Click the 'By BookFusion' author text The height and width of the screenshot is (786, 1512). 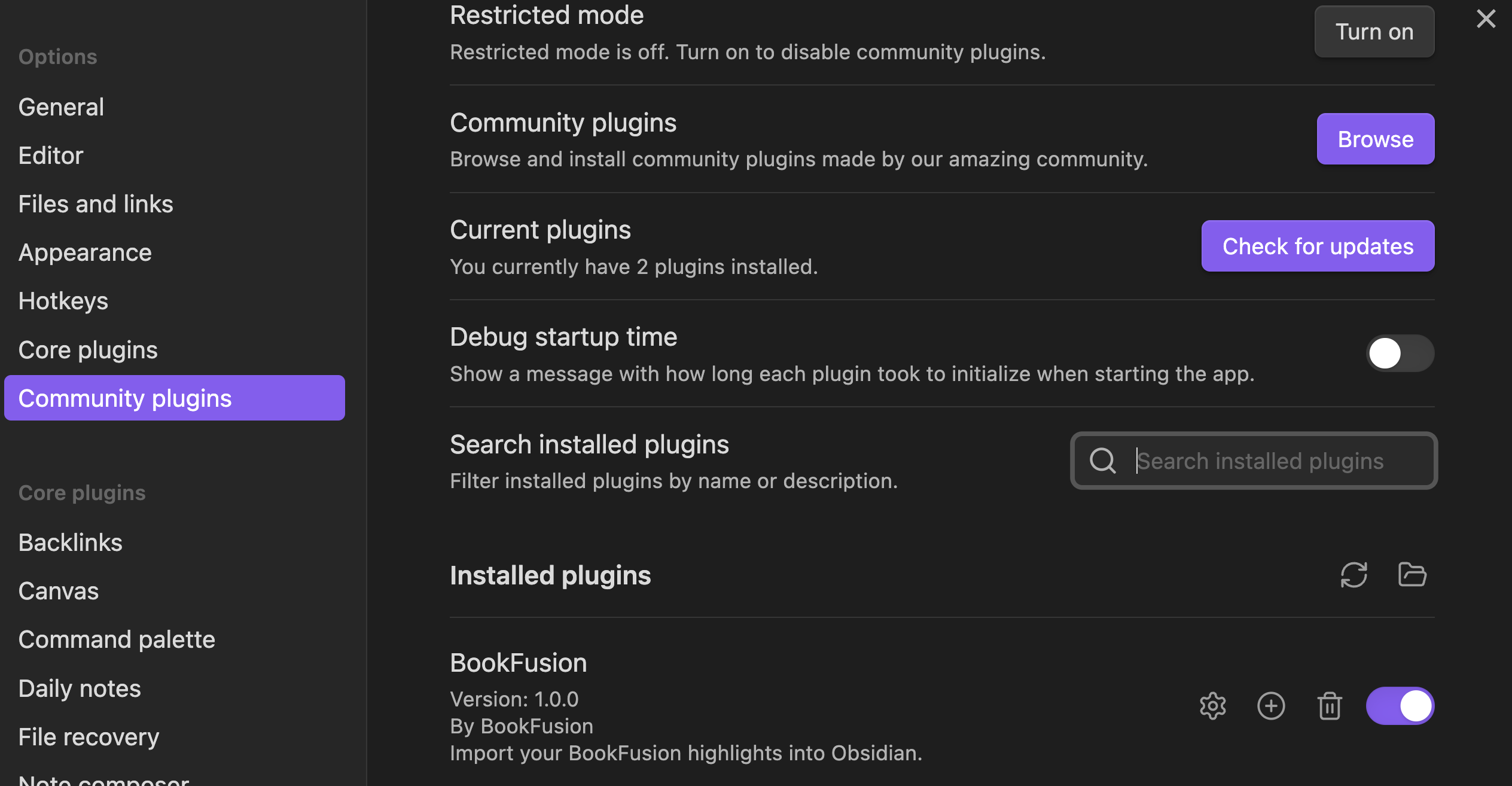(521, 726)
